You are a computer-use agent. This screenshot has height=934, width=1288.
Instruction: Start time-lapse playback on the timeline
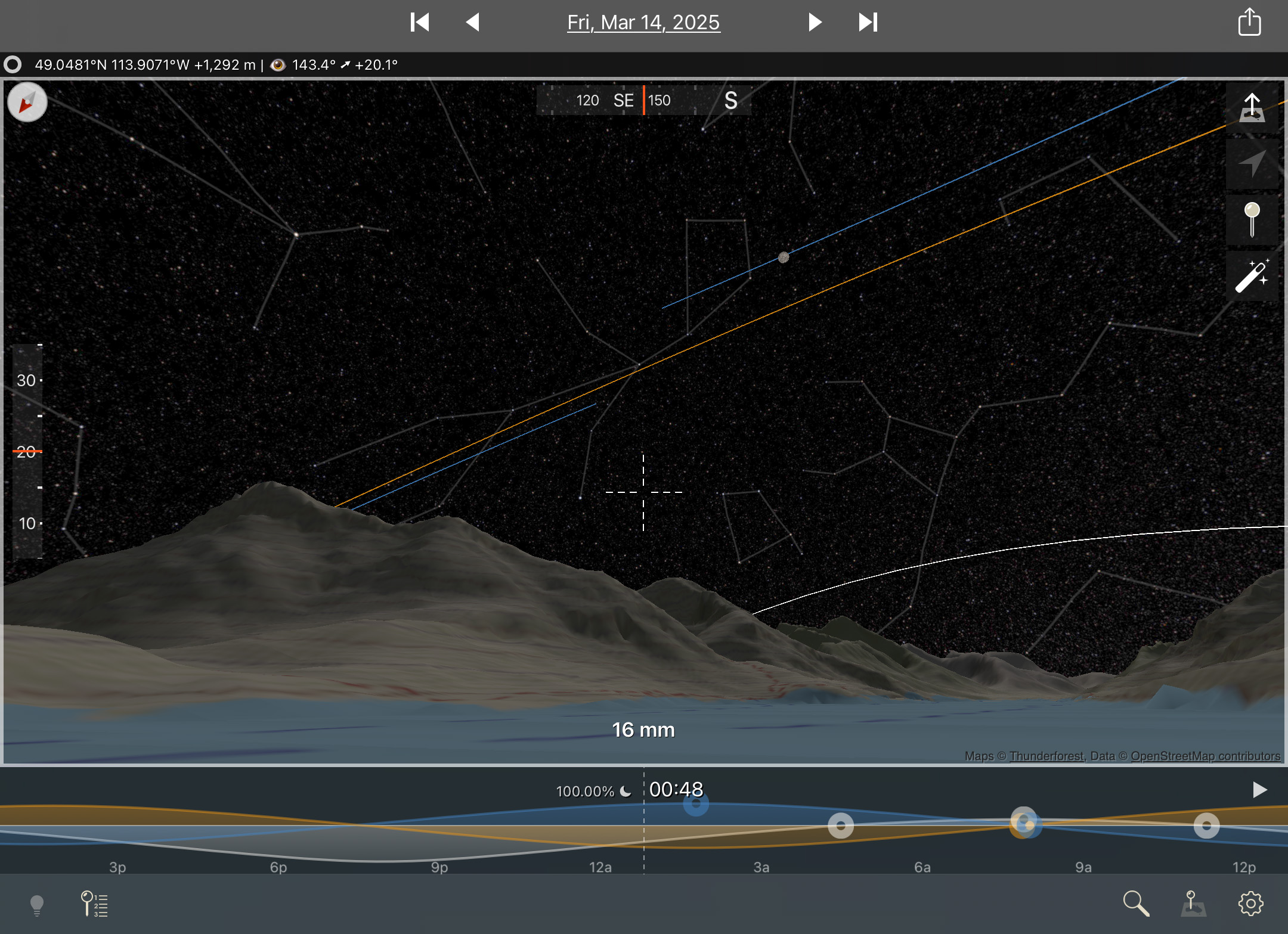coord(1259,790)
